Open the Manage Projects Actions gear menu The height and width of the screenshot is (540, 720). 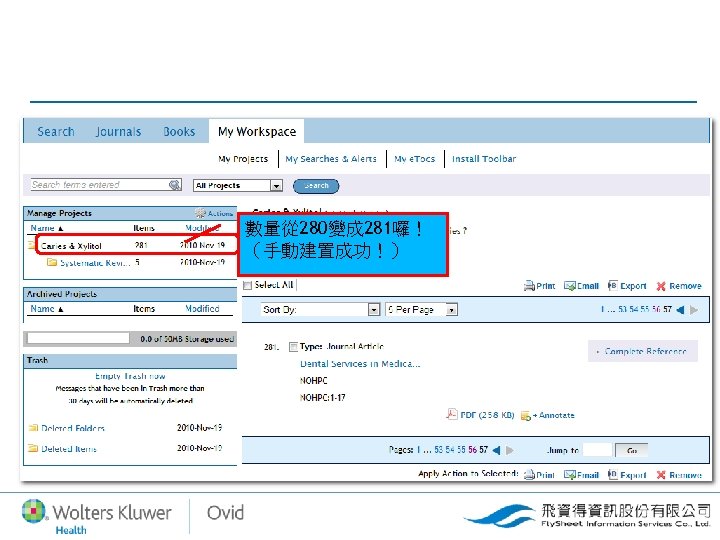(x=214, y=213)
